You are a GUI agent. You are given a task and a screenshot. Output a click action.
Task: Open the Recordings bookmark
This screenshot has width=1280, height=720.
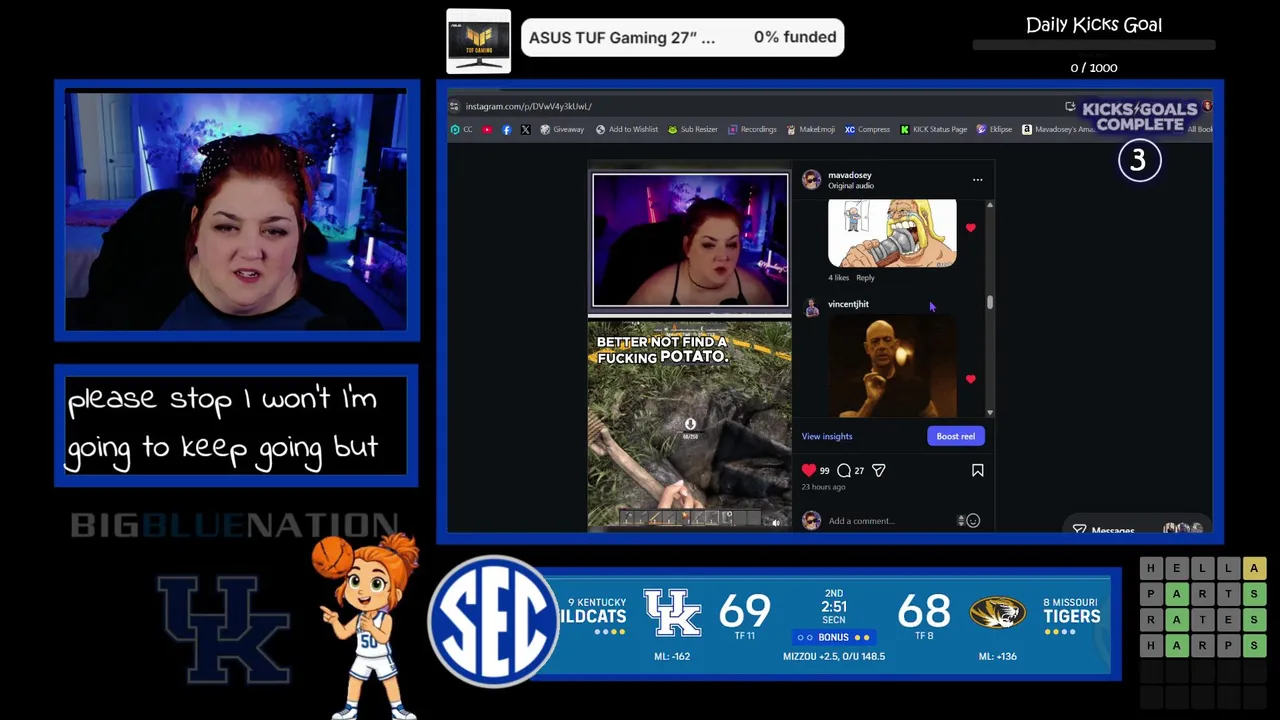pos(752,129)
